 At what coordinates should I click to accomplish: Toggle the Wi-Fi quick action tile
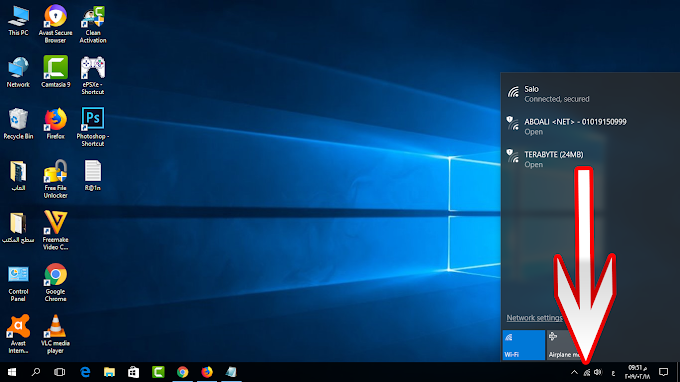pyautogui.click(x=523, y=345)
